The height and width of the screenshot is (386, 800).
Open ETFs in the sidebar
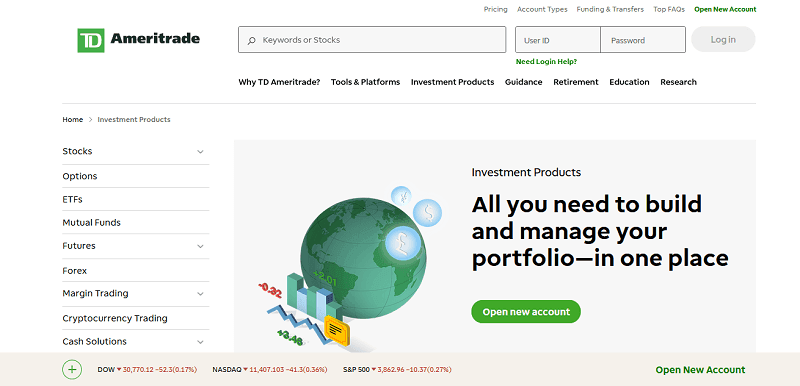(72, 199)
